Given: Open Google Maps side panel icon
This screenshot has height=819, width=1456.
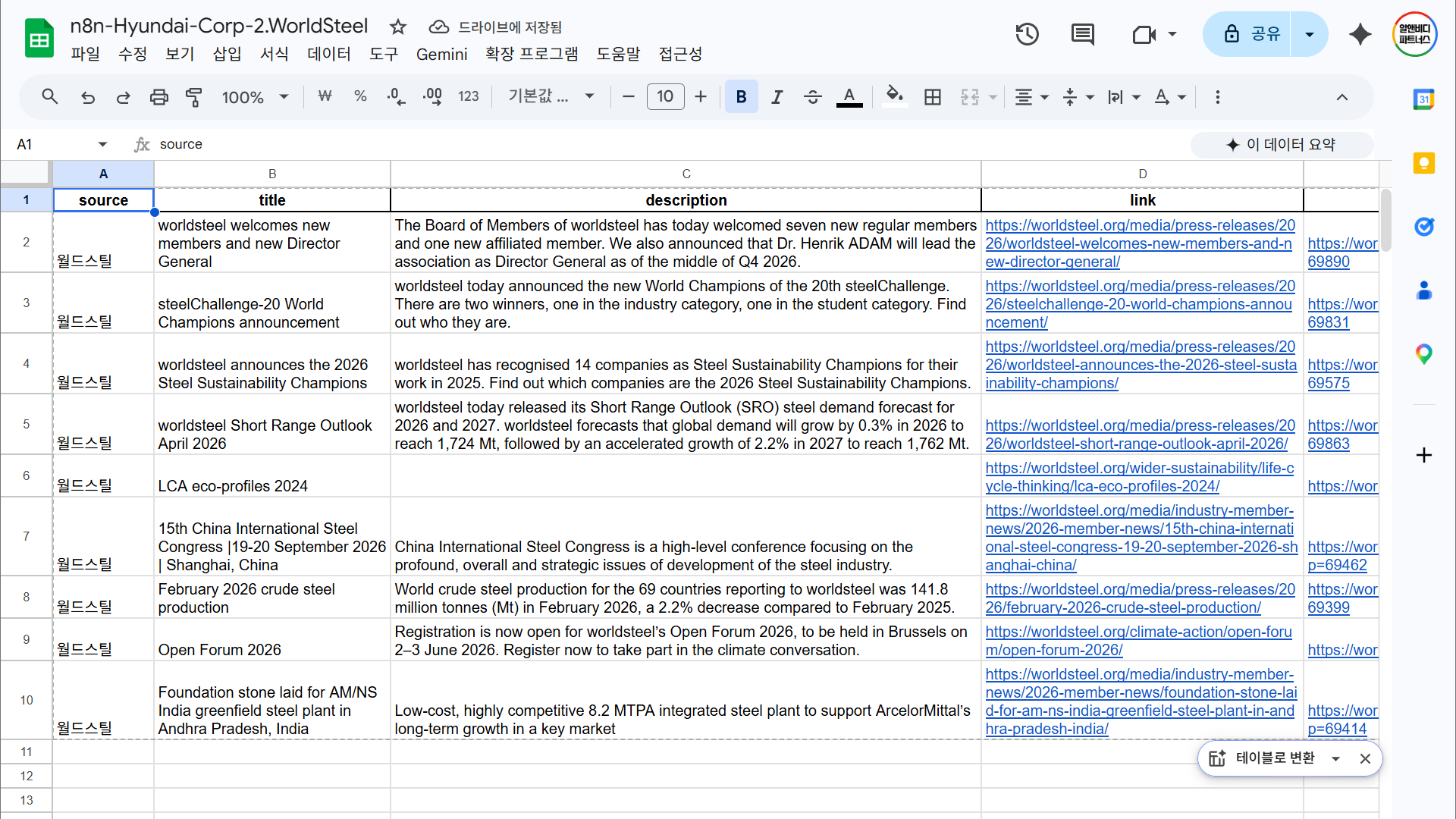Looking at the screenshot, I should pyautogui.click(x=1423, y=354).
